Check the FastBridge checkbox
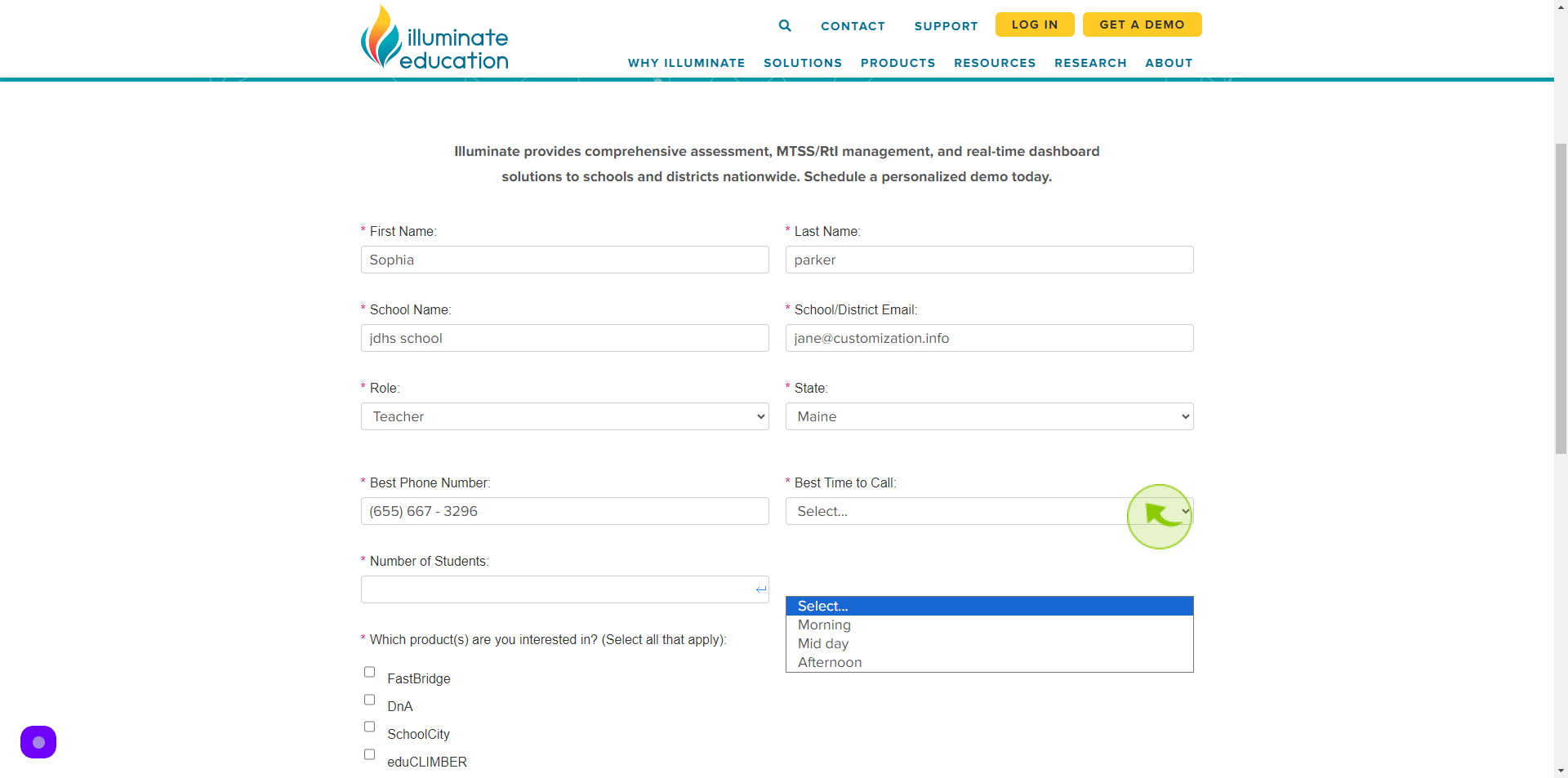Screen dimensions: 1568x778 [x=369, y=672]
